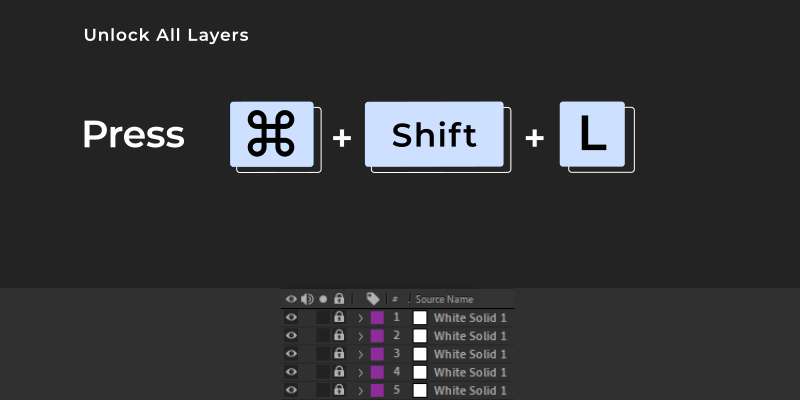800x400 pixels.
Task: Click the audio speaker column header icon
Action: click(307, 299)
